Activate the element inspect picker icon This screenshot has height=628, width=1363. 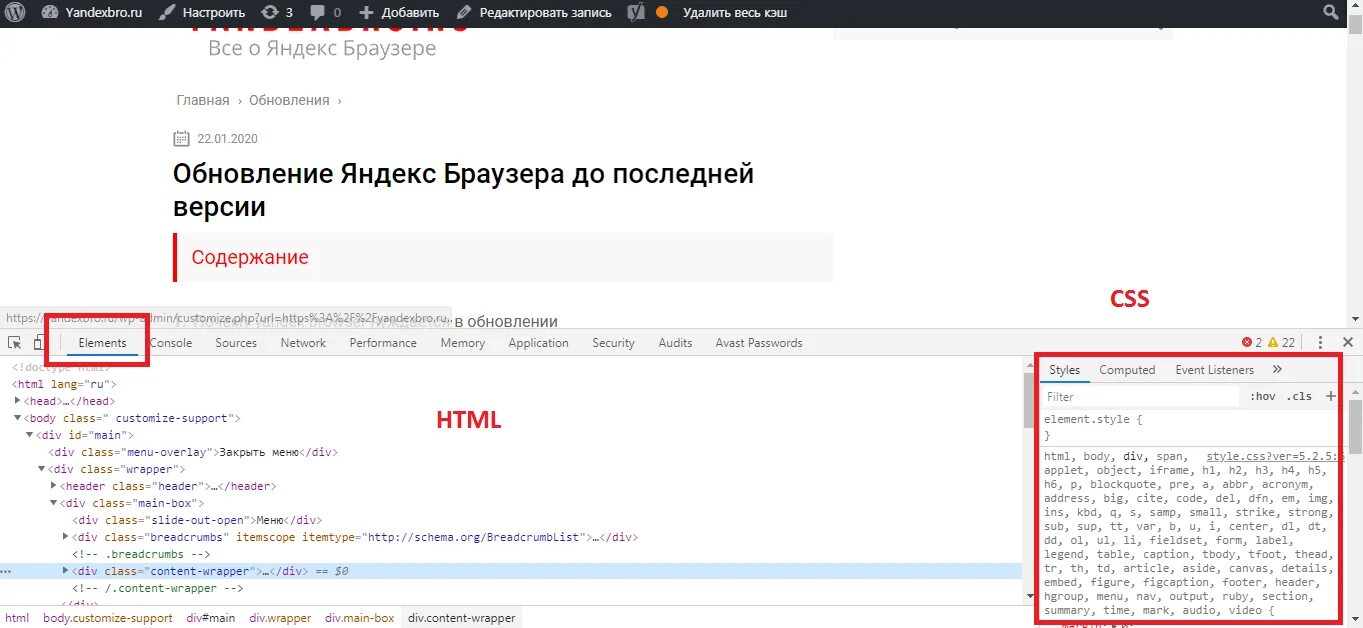15,343
